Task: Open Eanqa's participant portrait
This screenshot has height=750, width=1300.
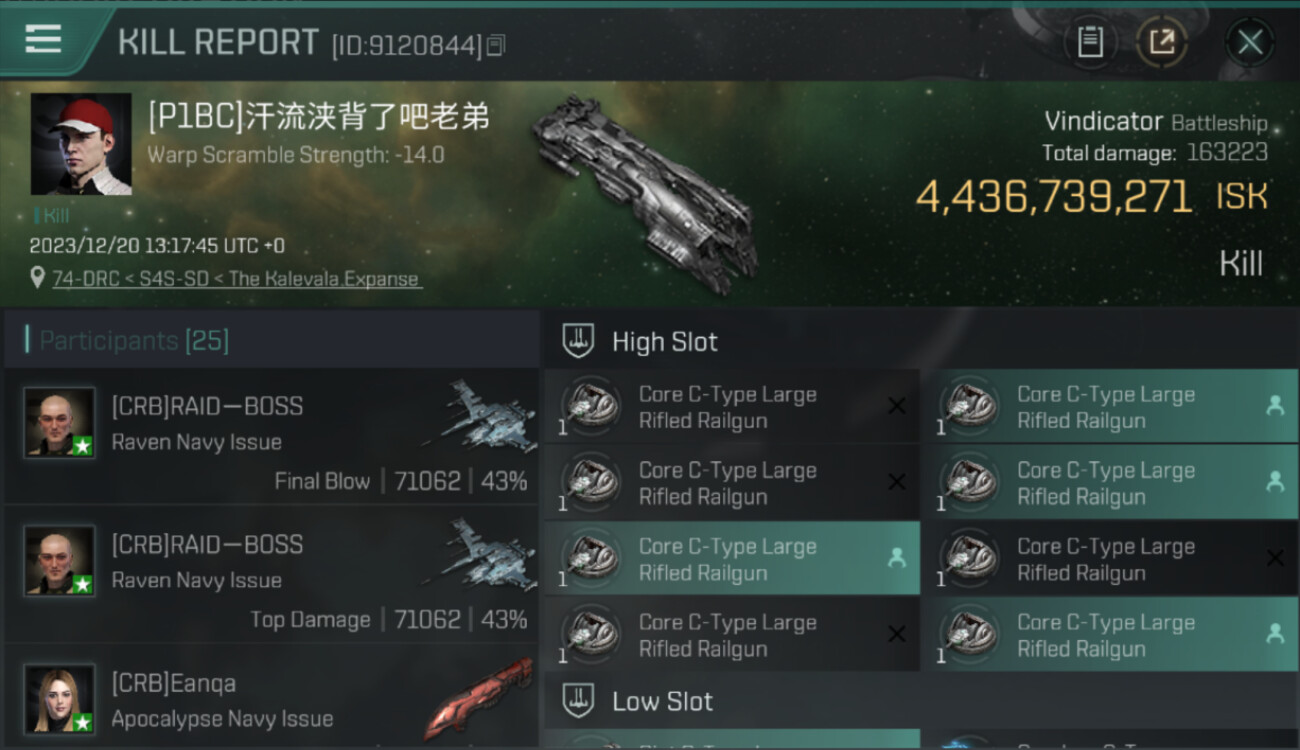Action: (60, 699)
